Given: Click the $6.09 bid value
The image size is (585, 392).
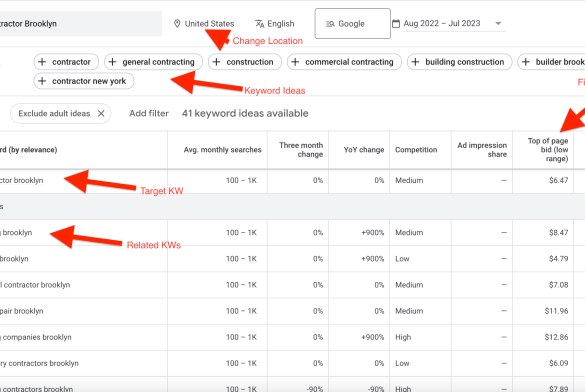Looking at the screenshot, I should coord(559,363).
